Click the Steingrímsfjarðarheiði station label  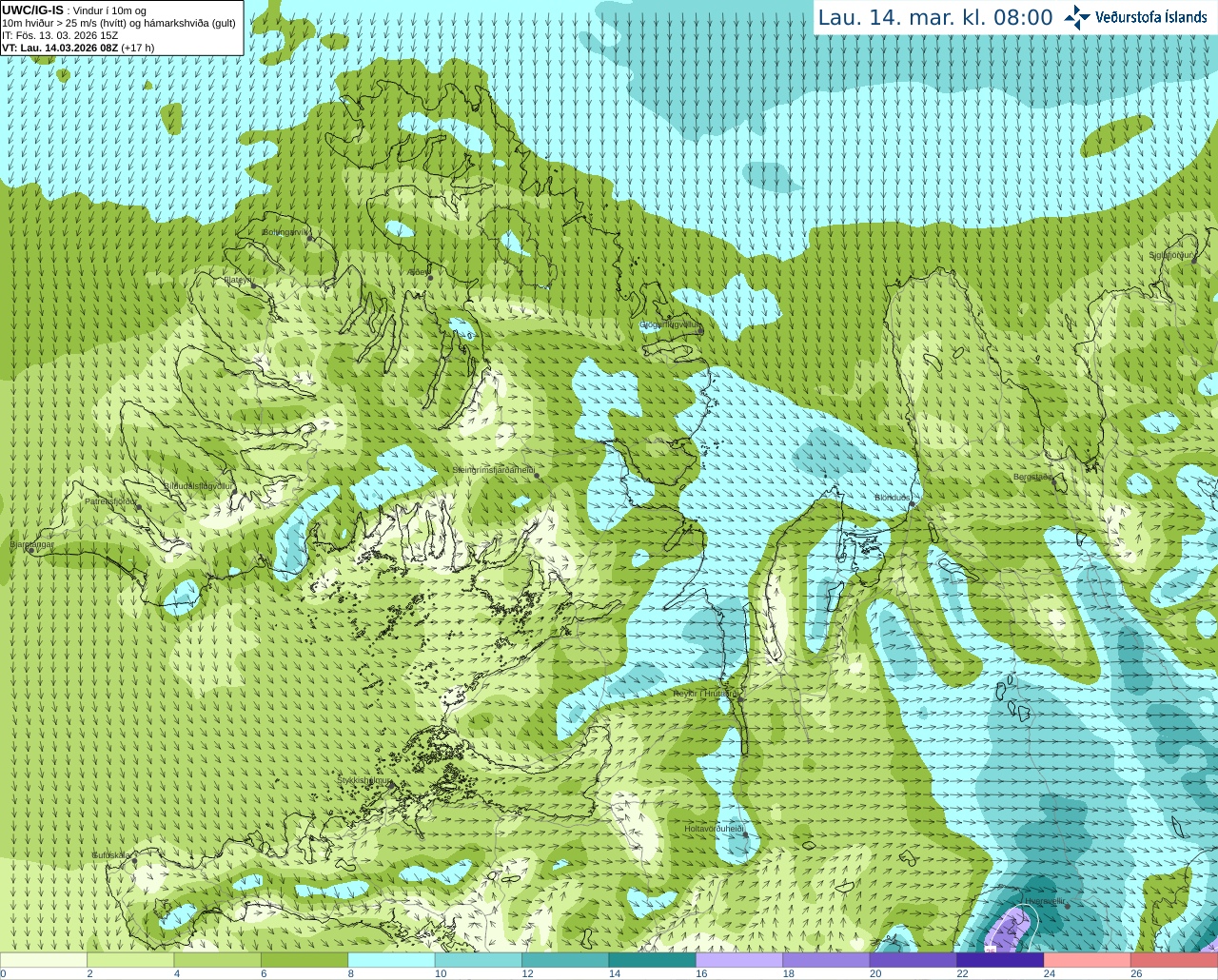[492, 470]
